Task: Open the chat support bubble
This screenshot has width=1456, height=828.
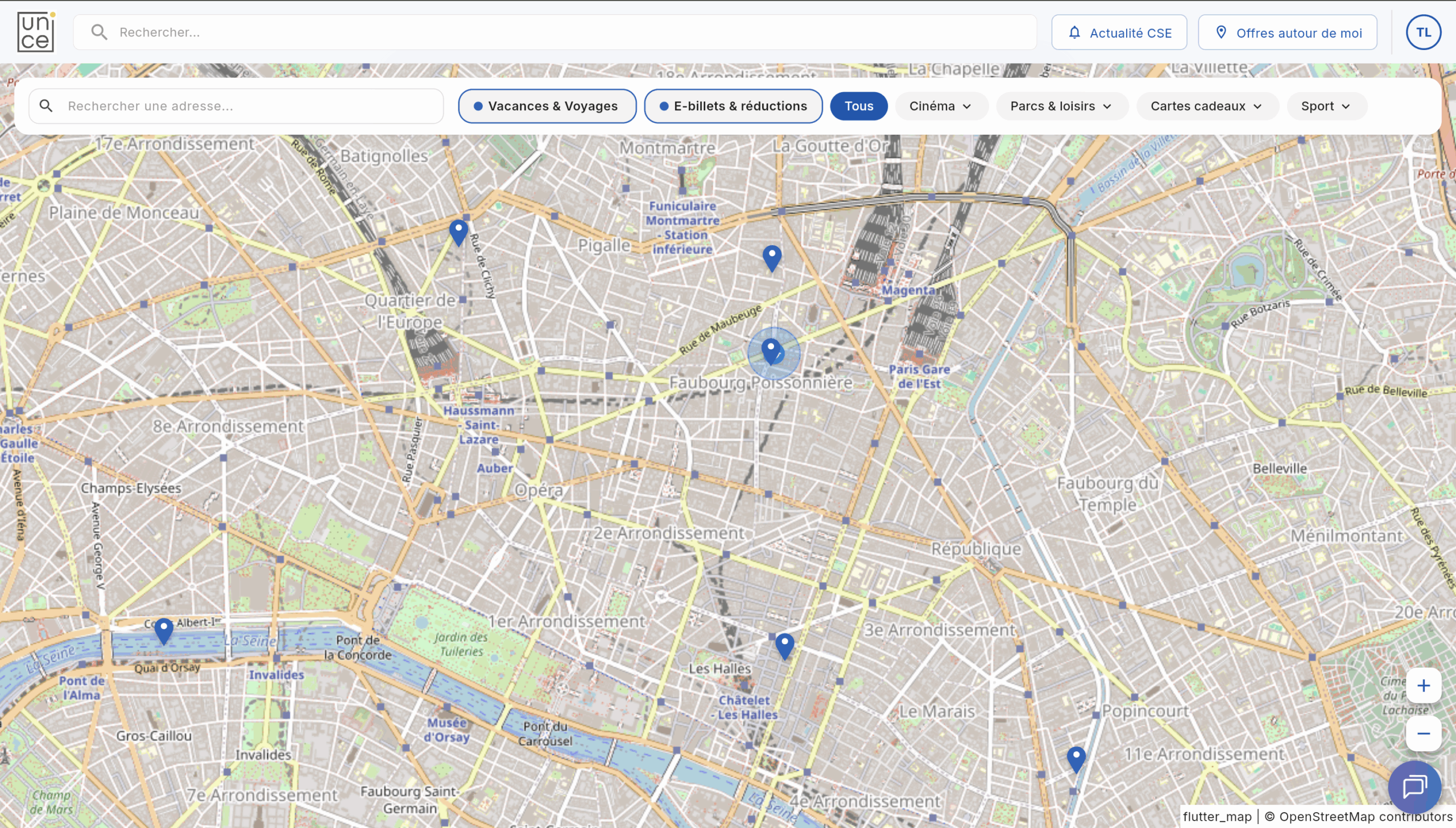Action: [1415, 787]
